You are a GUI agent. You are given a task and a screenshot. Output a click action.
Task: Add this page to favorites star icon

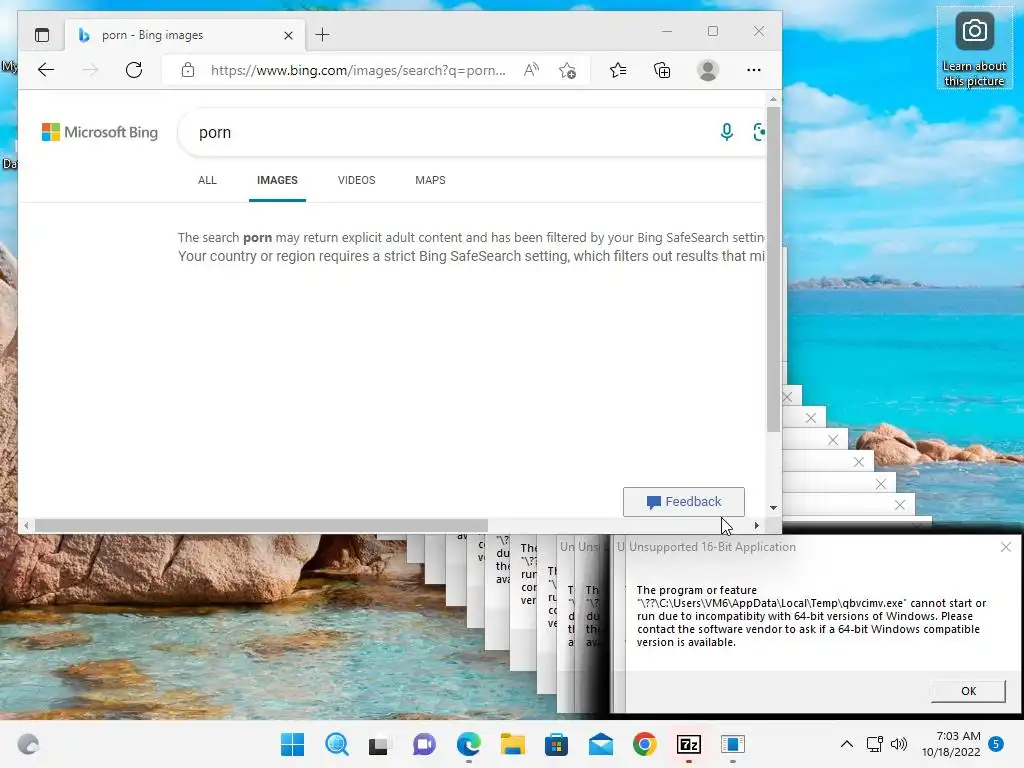click(x=568, y=70)
